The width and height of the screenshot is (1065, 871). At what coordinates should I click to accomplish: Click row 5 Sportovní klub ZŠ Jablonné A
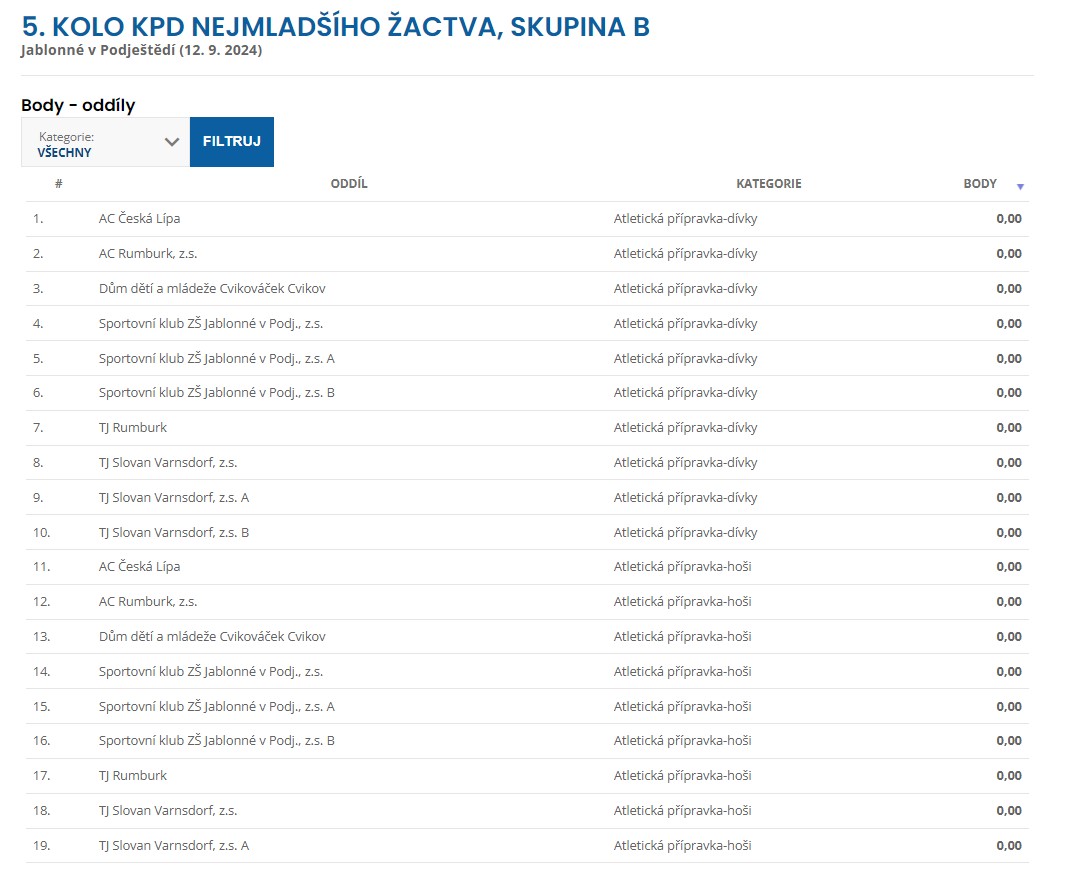[x=527, y=358]
